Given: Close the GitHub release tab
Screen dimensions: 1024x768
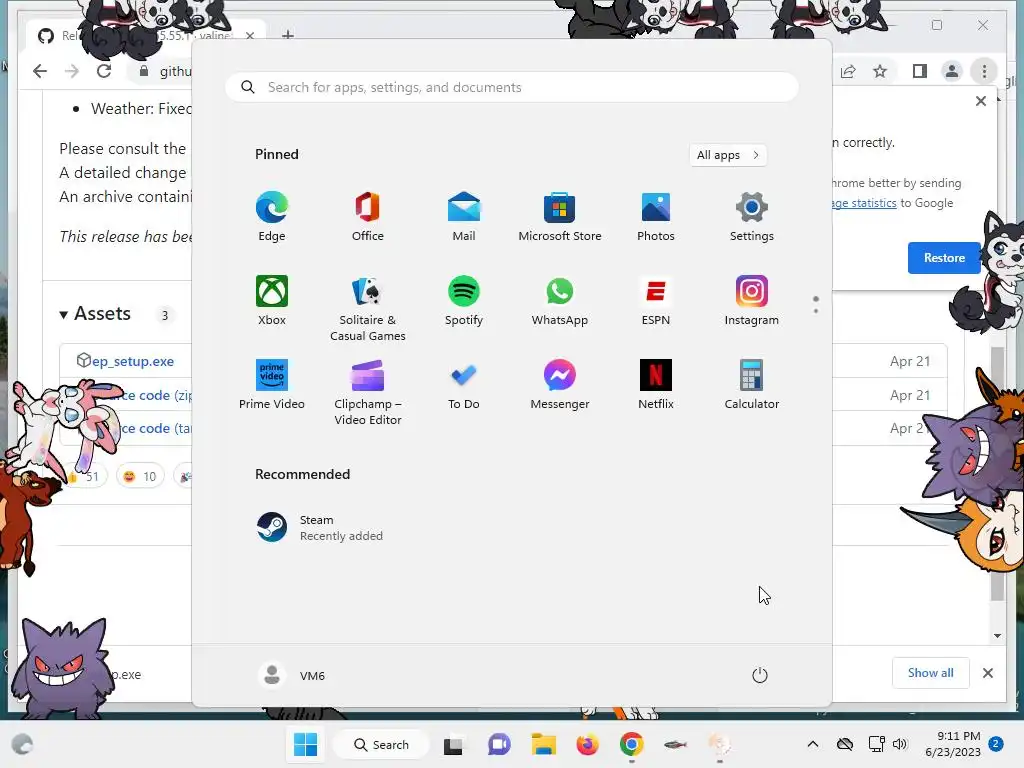Looking at the screenshot, I should (x=249, y=35).
